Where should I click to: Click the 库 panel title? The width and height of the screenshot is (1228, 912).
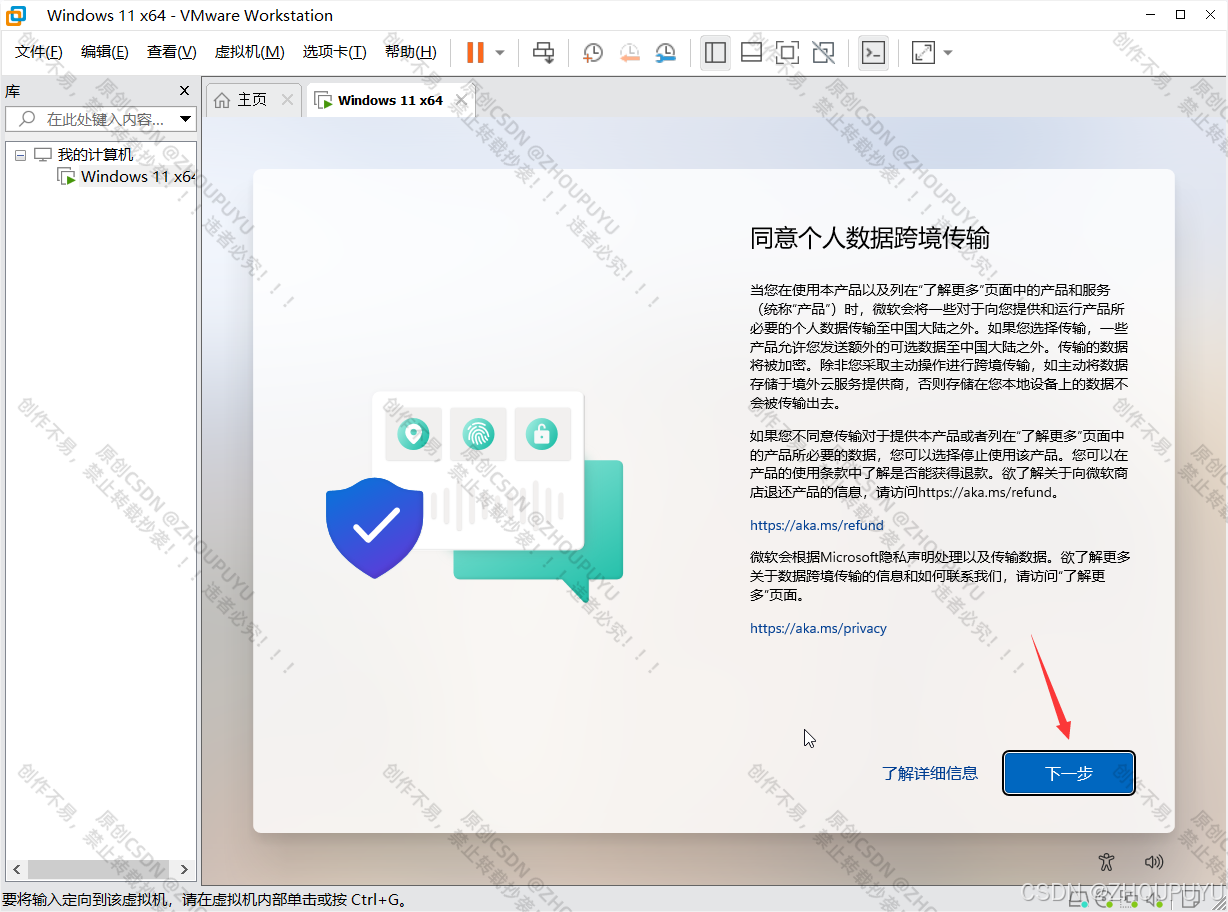point(13,90)
